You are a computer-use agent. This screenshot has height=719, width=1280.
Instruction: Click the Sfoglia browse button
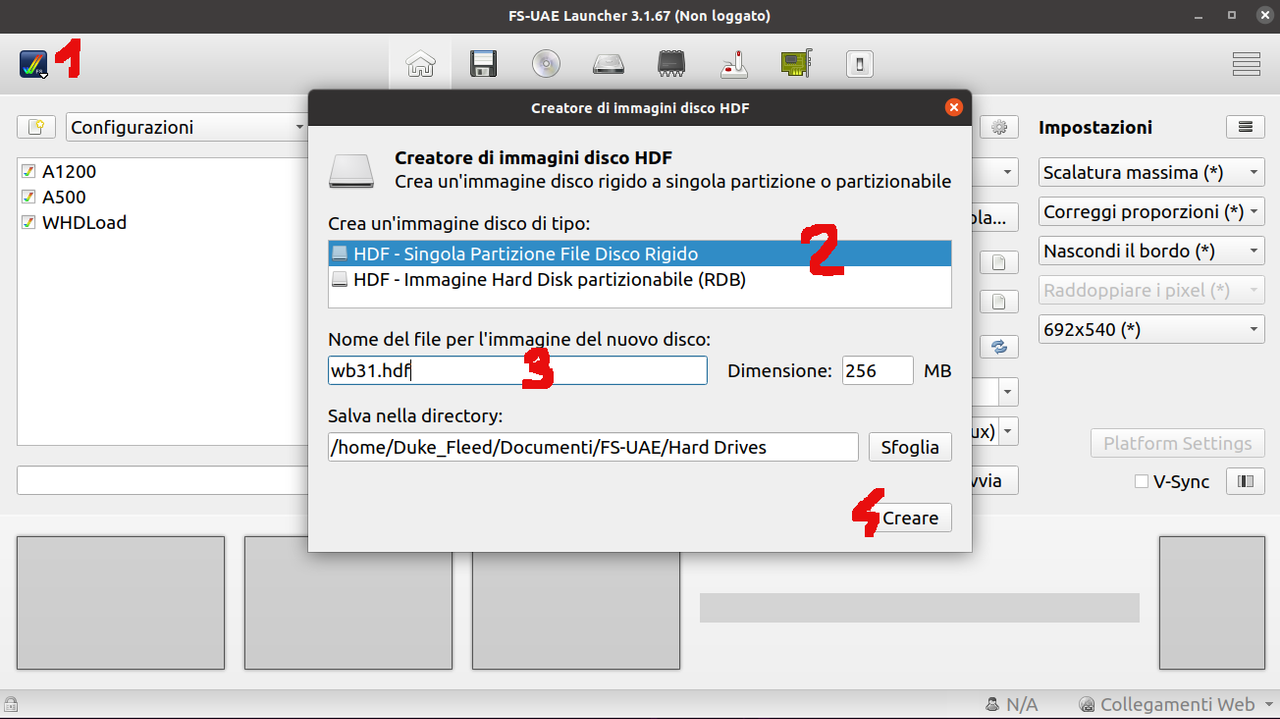[910, 447]
